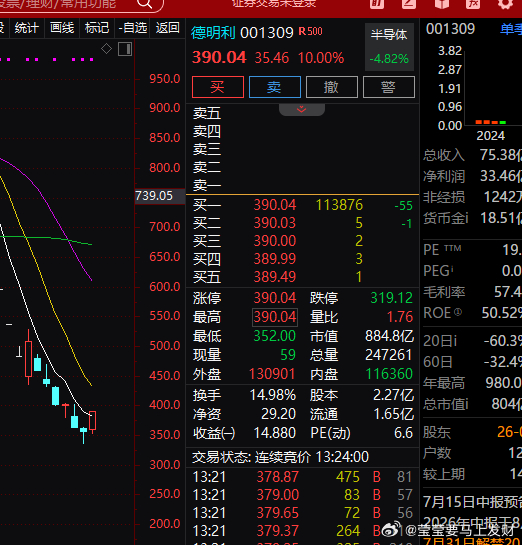522x545 pixels.
Task: Click the blue 卖 sell button
Action: (275, 87)
